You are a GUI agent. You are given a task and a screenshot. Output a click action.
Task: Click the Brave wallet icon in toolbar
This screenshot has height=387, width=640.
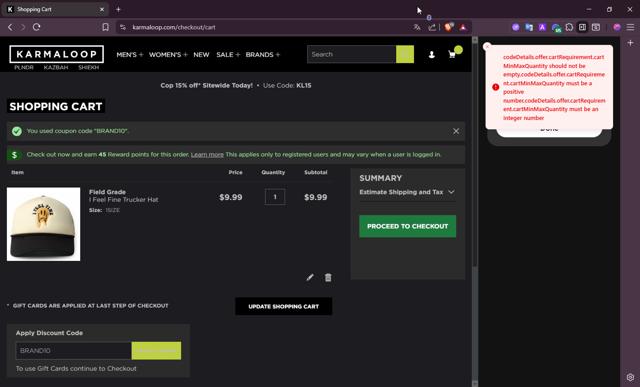[596, 27]
